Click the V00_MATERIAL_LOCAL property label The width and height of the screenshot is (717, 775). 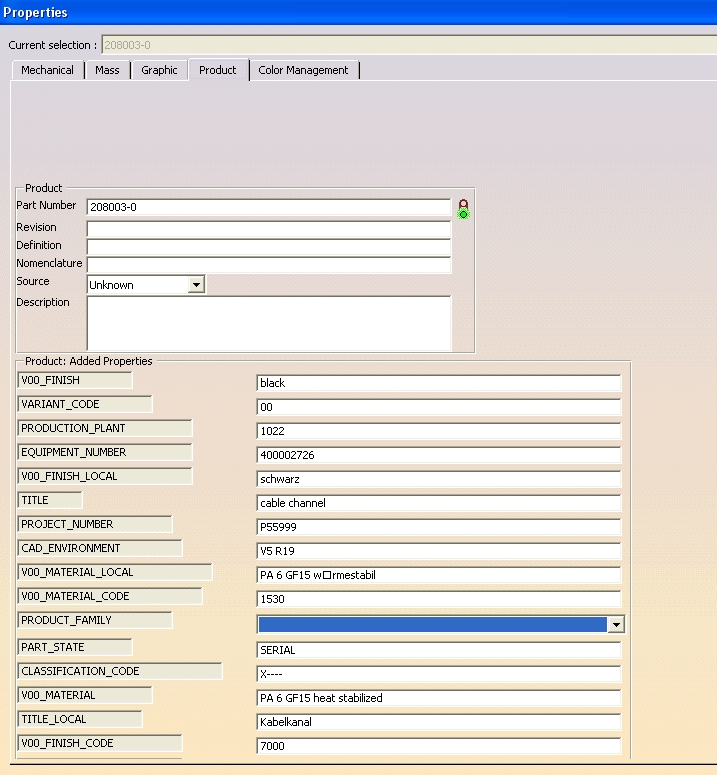click(115, 572)
